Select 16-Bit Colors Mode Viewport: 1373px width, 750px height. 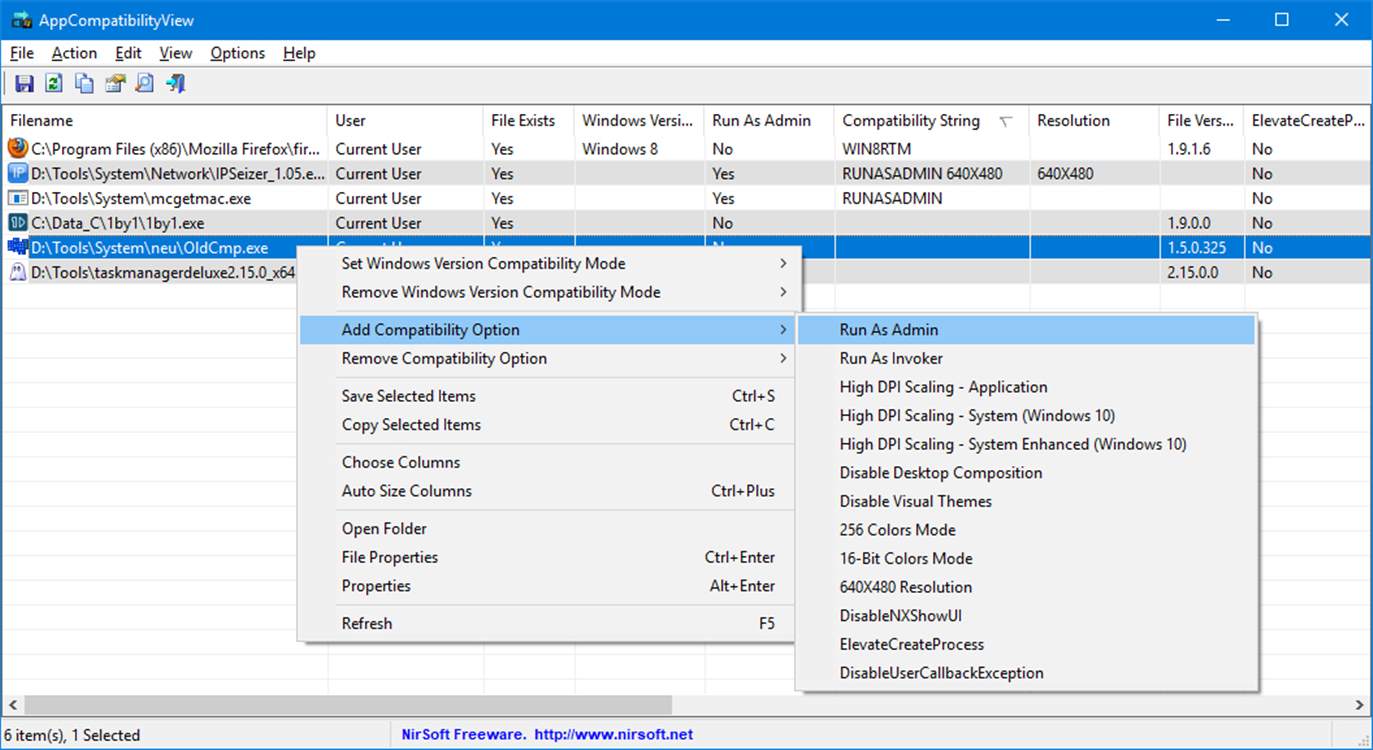pyautogui.click(x=1026, y=559)
